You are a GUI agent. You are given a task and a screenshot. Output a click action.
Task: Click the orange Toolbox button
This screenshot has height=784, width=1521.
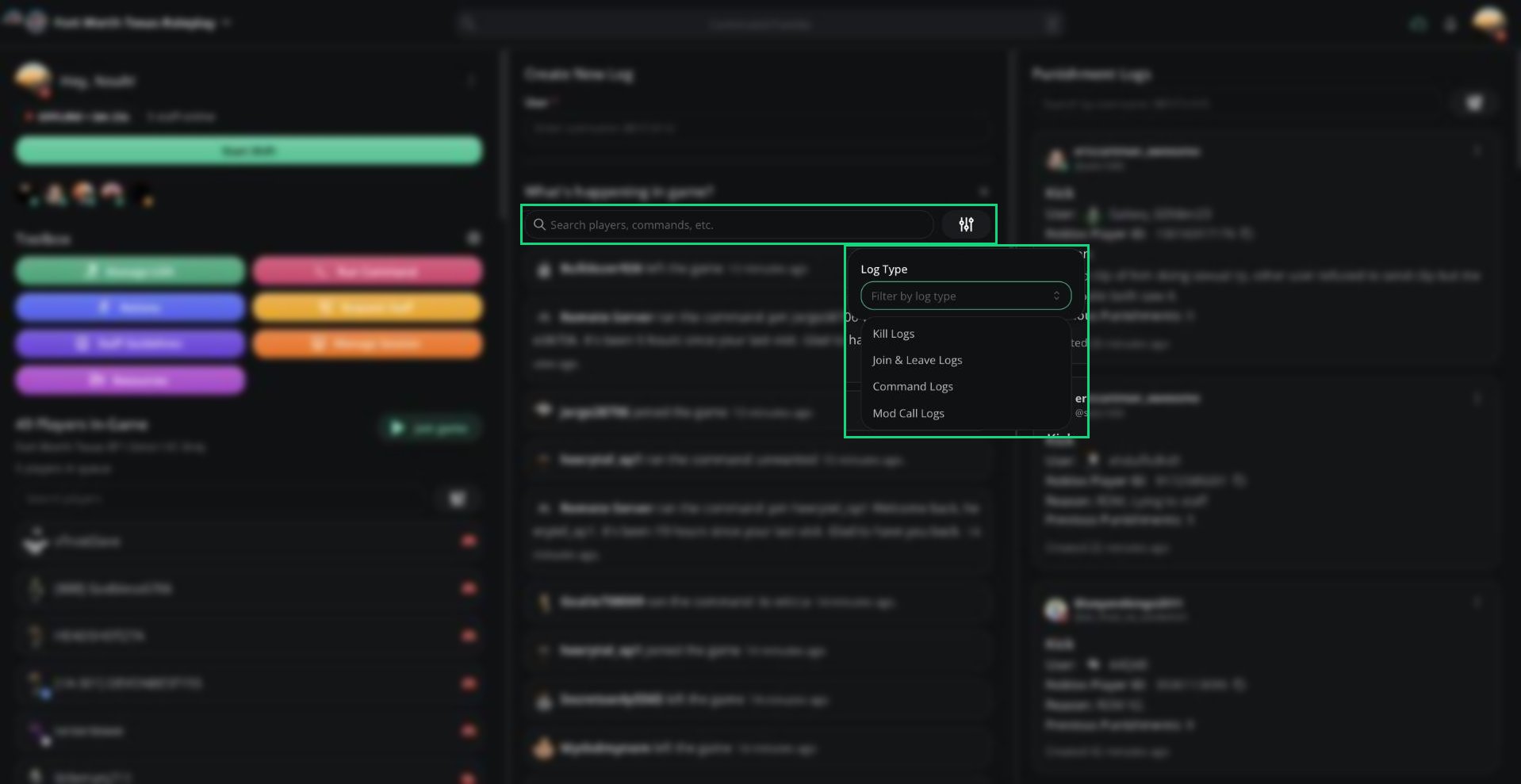point(367,344)
